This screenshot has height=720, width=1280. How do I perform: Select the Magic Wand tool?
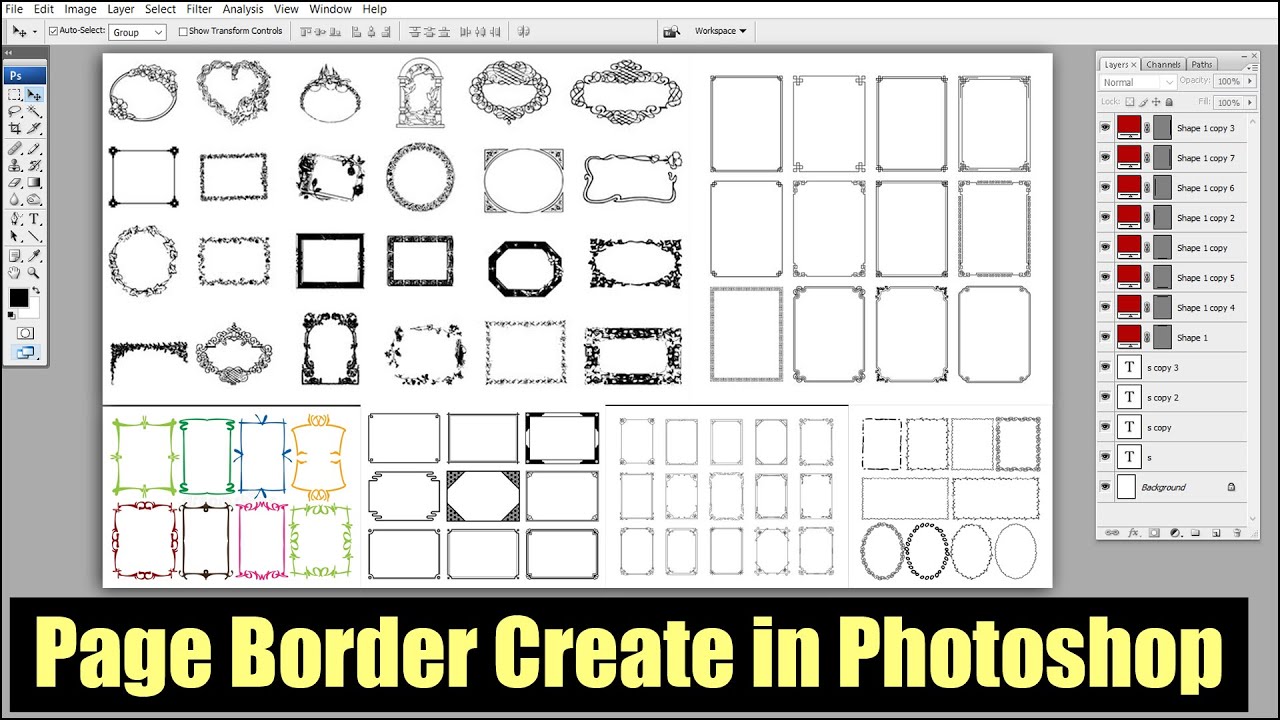[34, 112]
